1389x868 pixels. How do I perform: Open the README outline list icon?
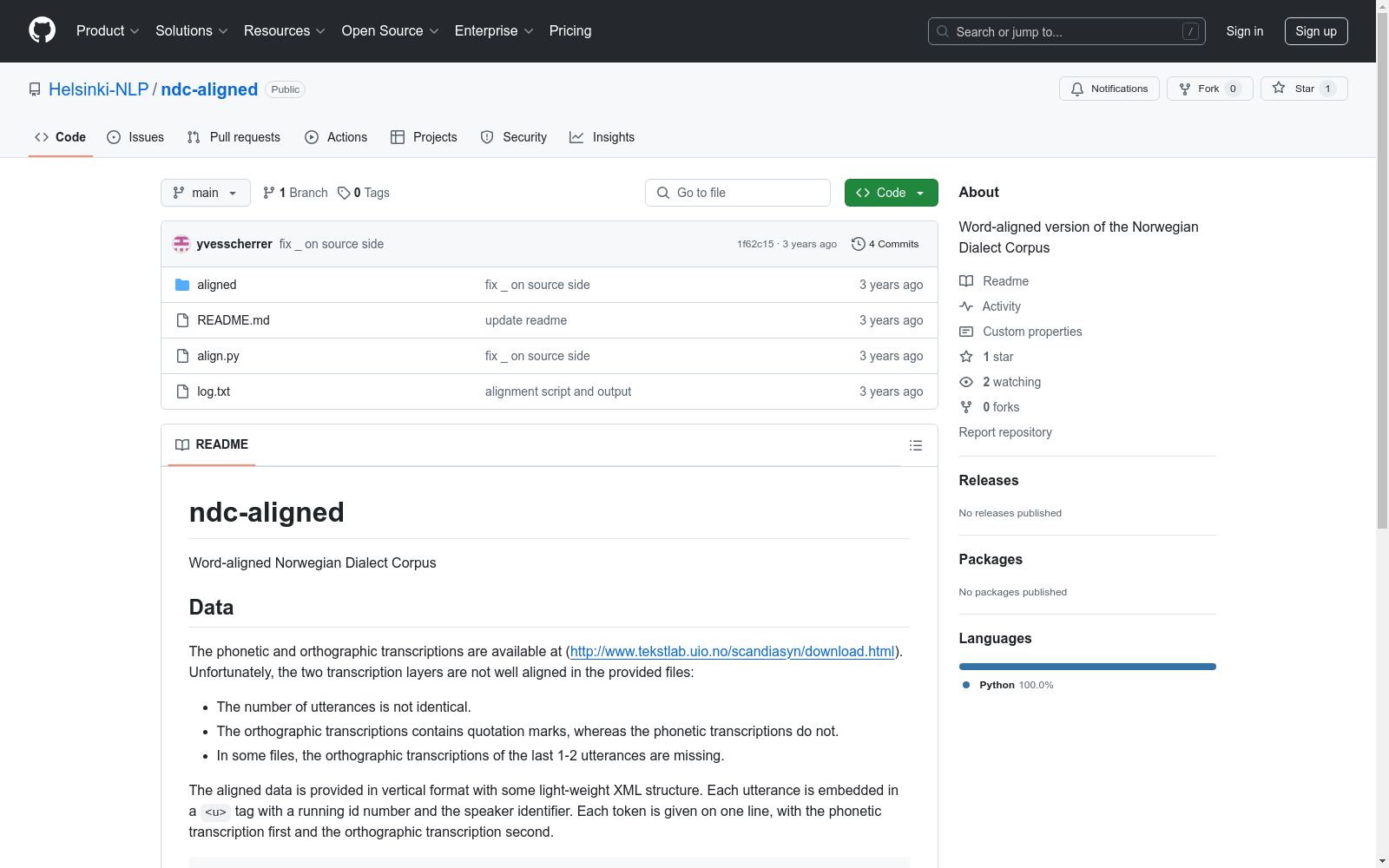[915, 445]
